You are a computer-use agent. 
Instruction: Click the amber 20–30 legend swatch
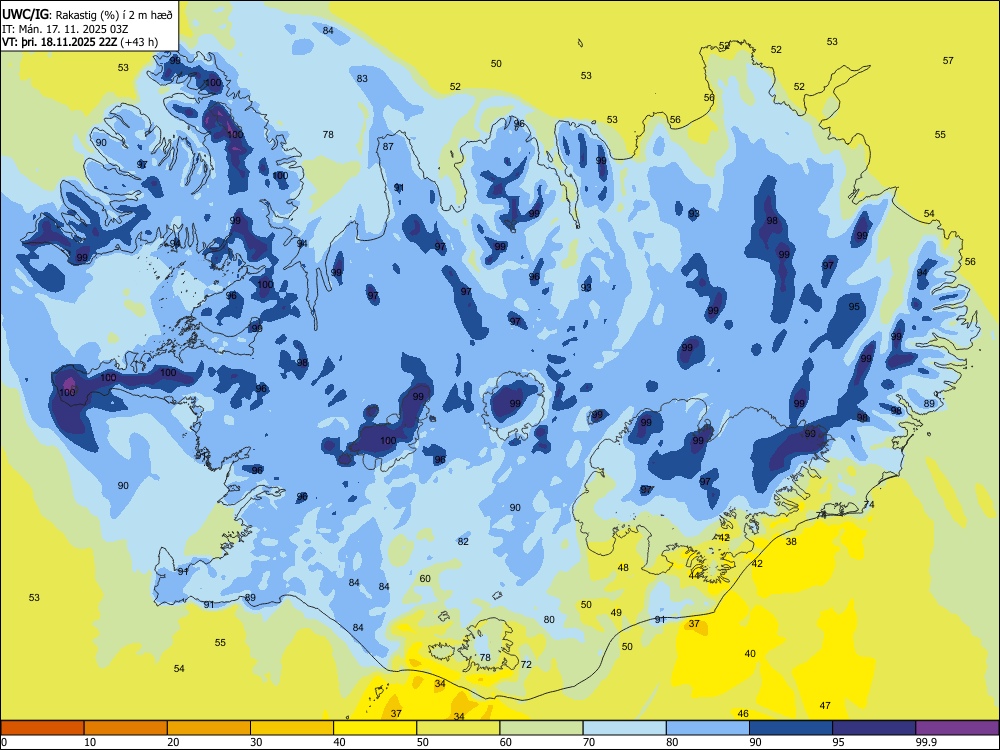tap(209, 728)
